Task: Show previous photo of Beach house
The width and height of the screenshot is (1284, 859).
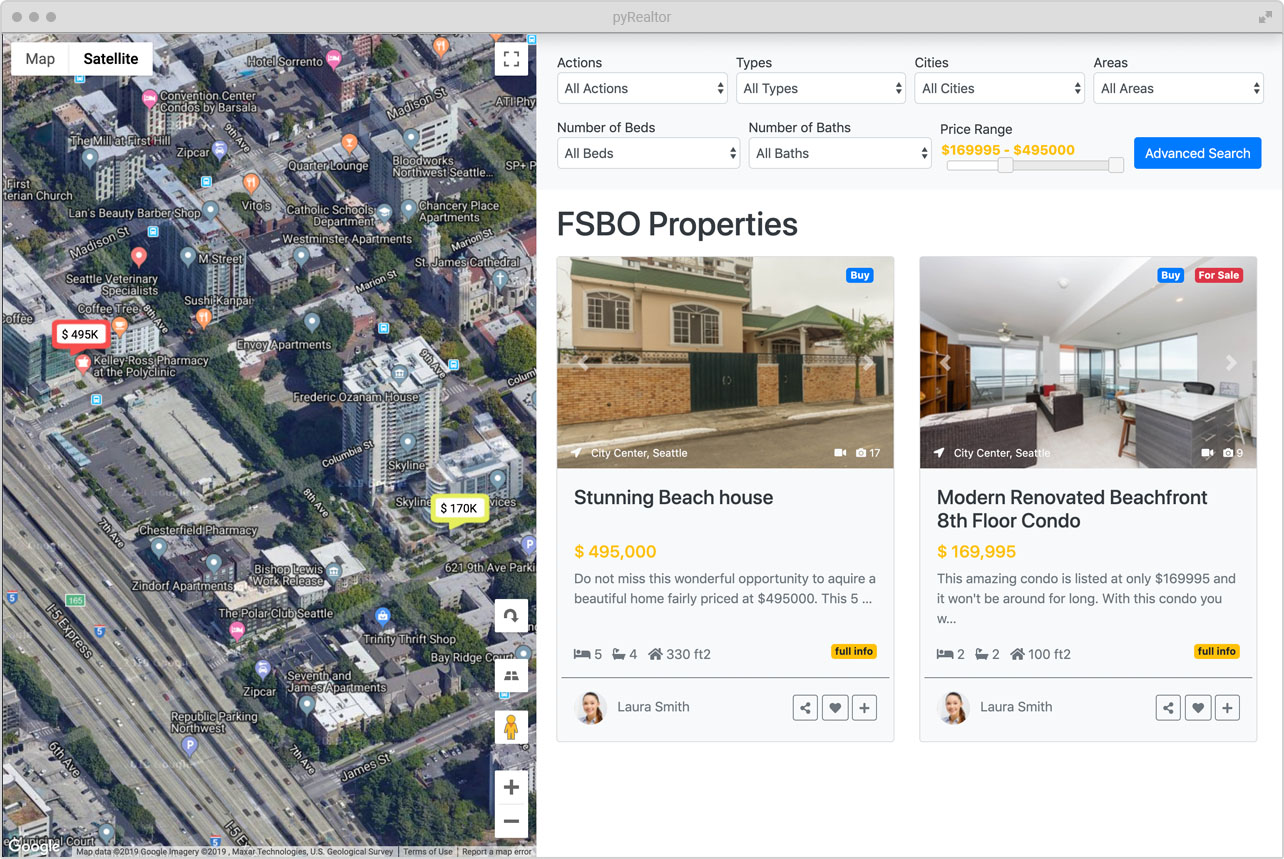Action: click(x=582, y=363)
